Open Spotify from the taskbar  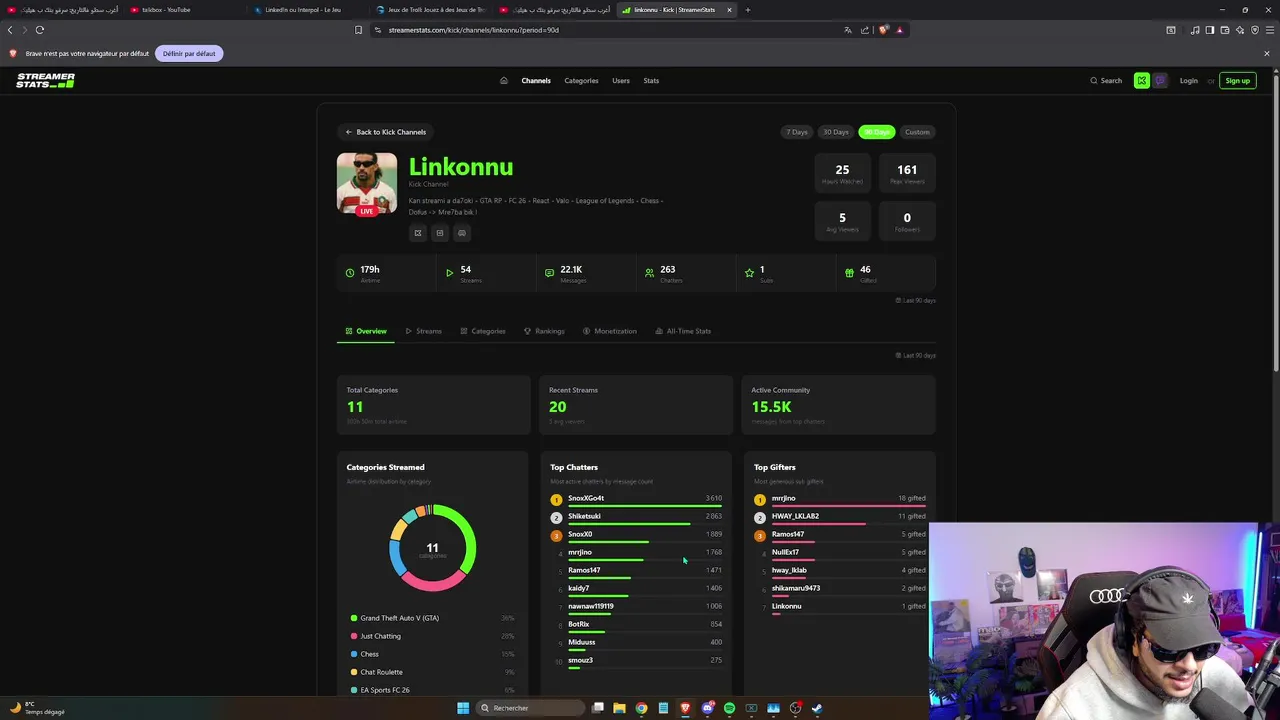tap(729, 708)
